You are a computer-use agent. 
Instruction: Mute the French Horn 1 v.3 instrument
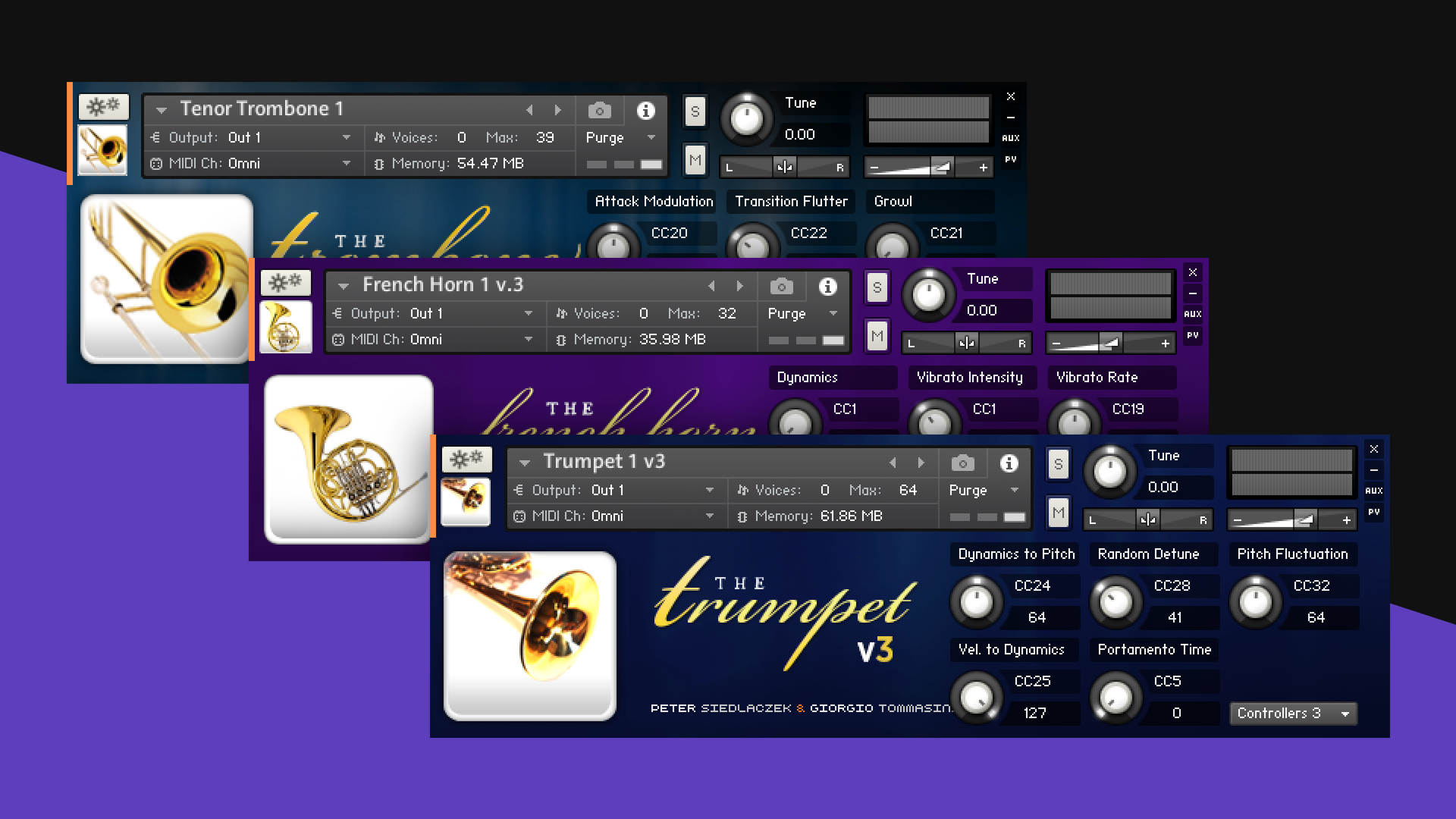pyautogui.click(x=877, y=336)
